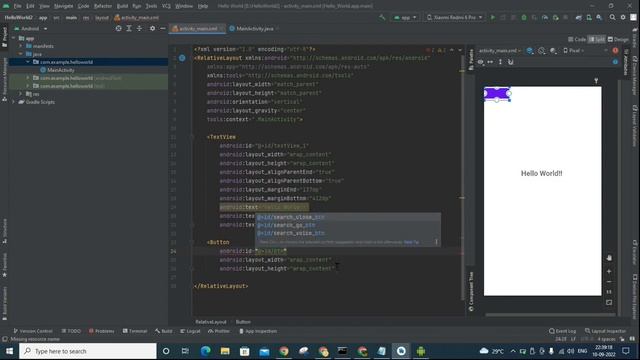Collapse the java folder

coord(20,54)
